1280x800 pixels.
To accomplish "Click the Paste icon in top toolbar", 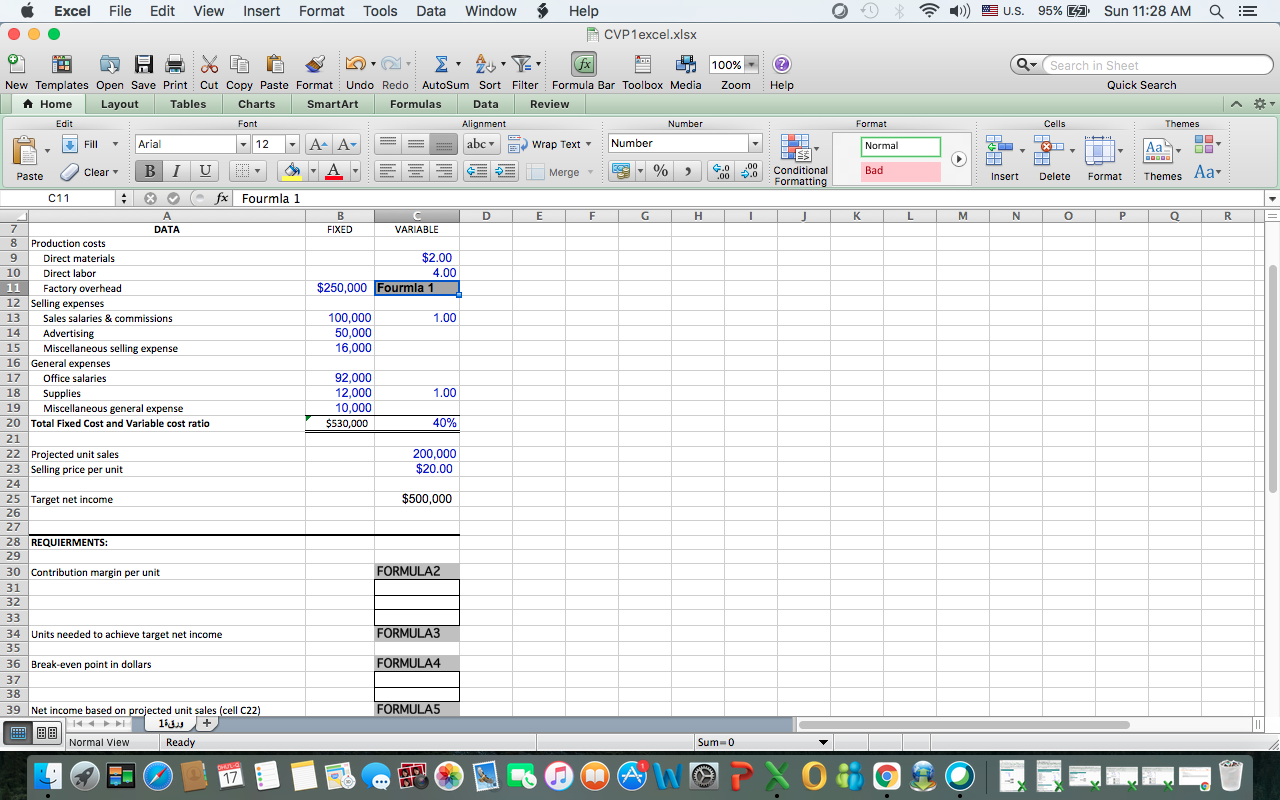I will tap(274, 64).
